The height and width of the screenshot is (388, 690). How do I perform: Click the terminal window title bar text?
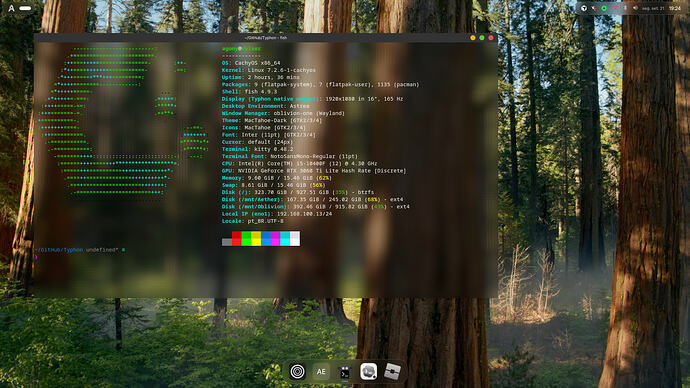pyautogui.click(x=266, y=38)
